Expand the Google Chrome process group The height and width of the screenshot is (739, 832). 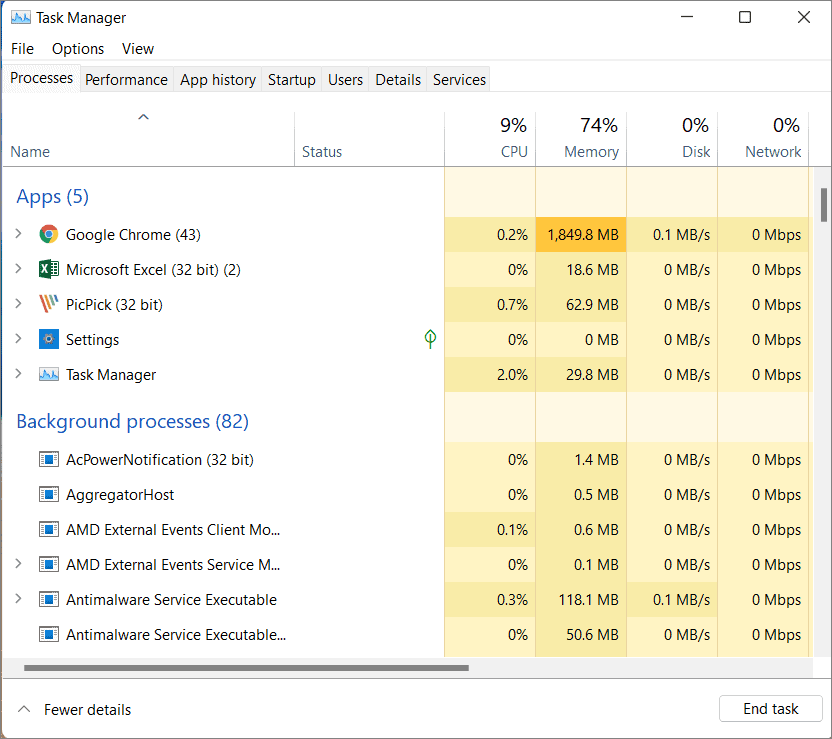pos(19,233)
